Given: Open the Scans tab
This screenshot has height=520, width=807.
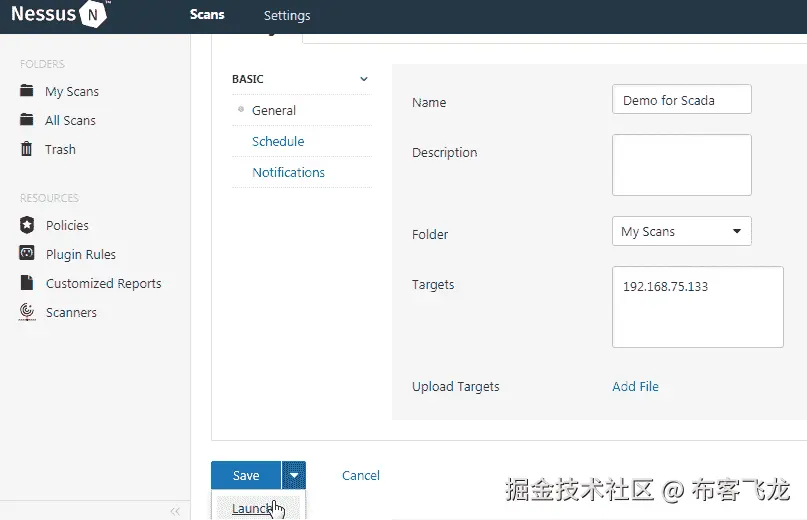Looking at the screenshot, I should [207, 15].
